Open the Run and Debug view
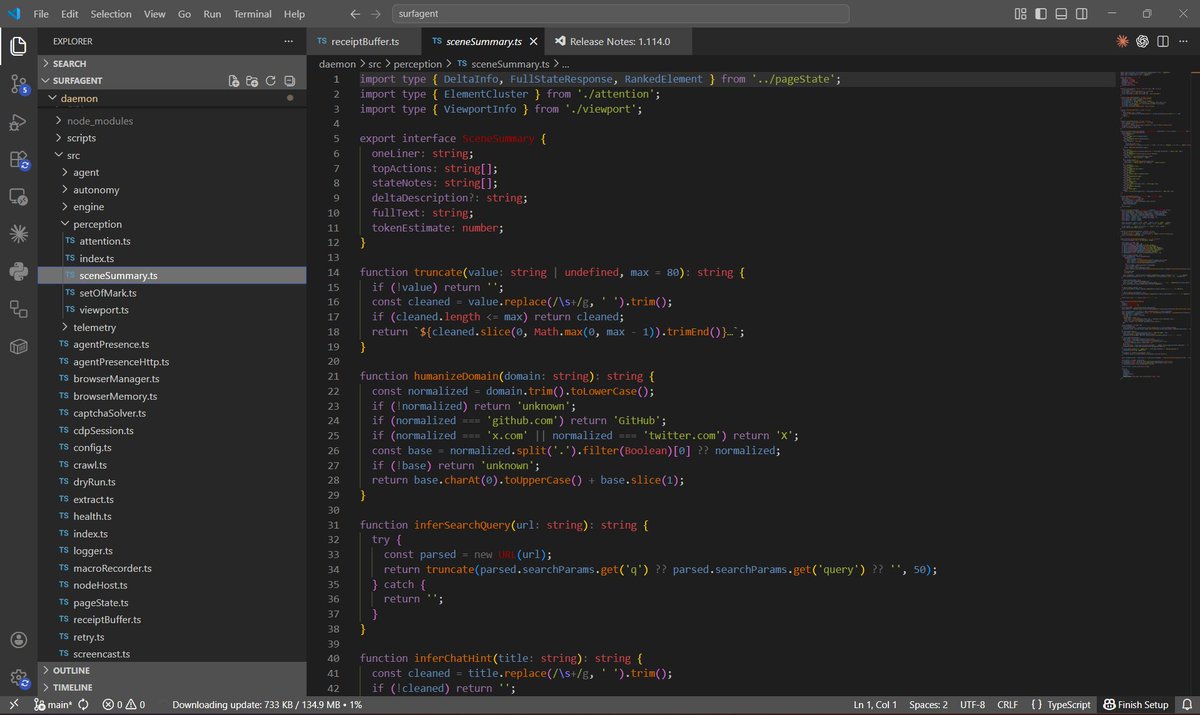 (x=18, y=122)
